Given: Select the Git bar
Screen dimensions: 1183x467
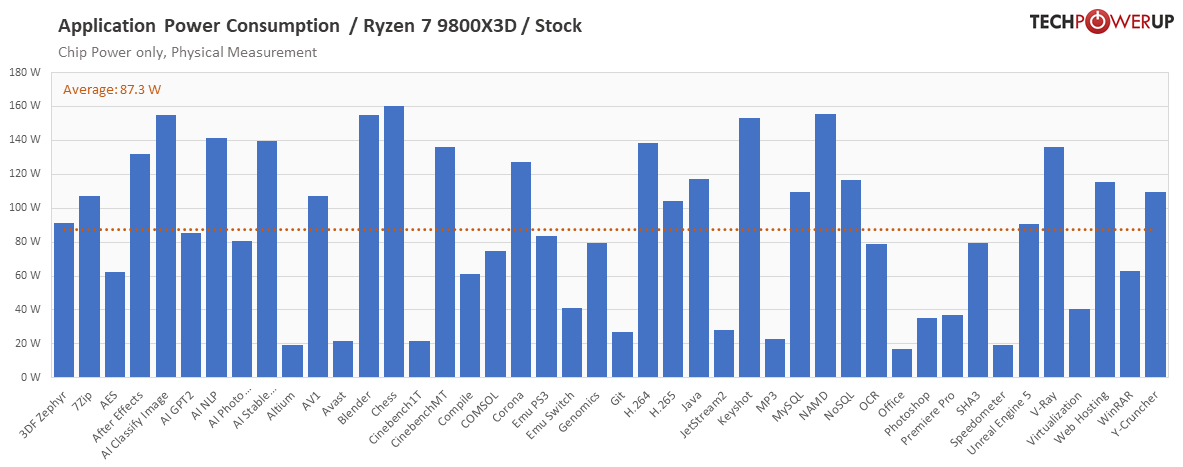Looking at the screenshot, I should point(623,355).
